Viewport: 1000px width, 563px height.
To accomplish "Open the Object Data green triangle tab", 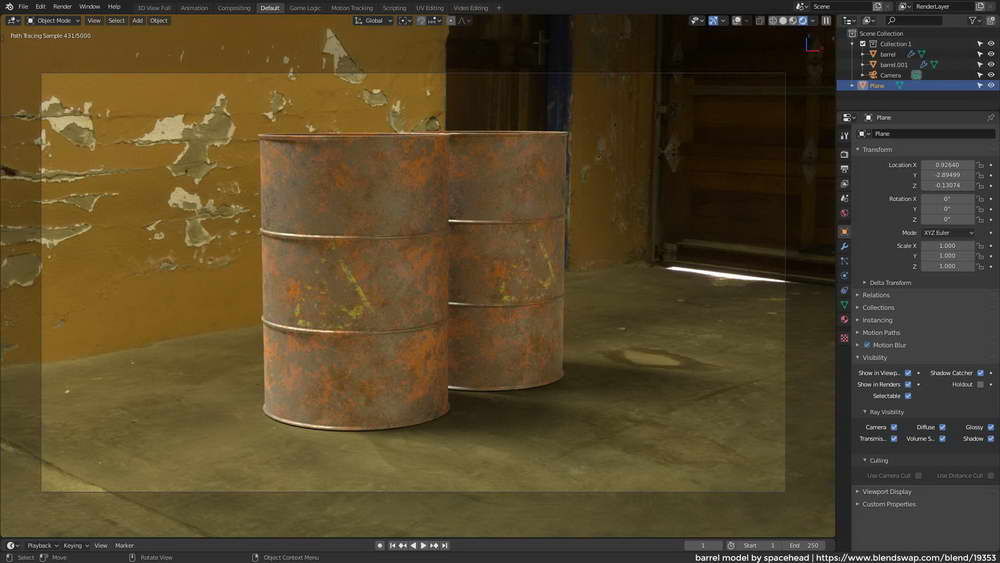I will click(844, 305).
